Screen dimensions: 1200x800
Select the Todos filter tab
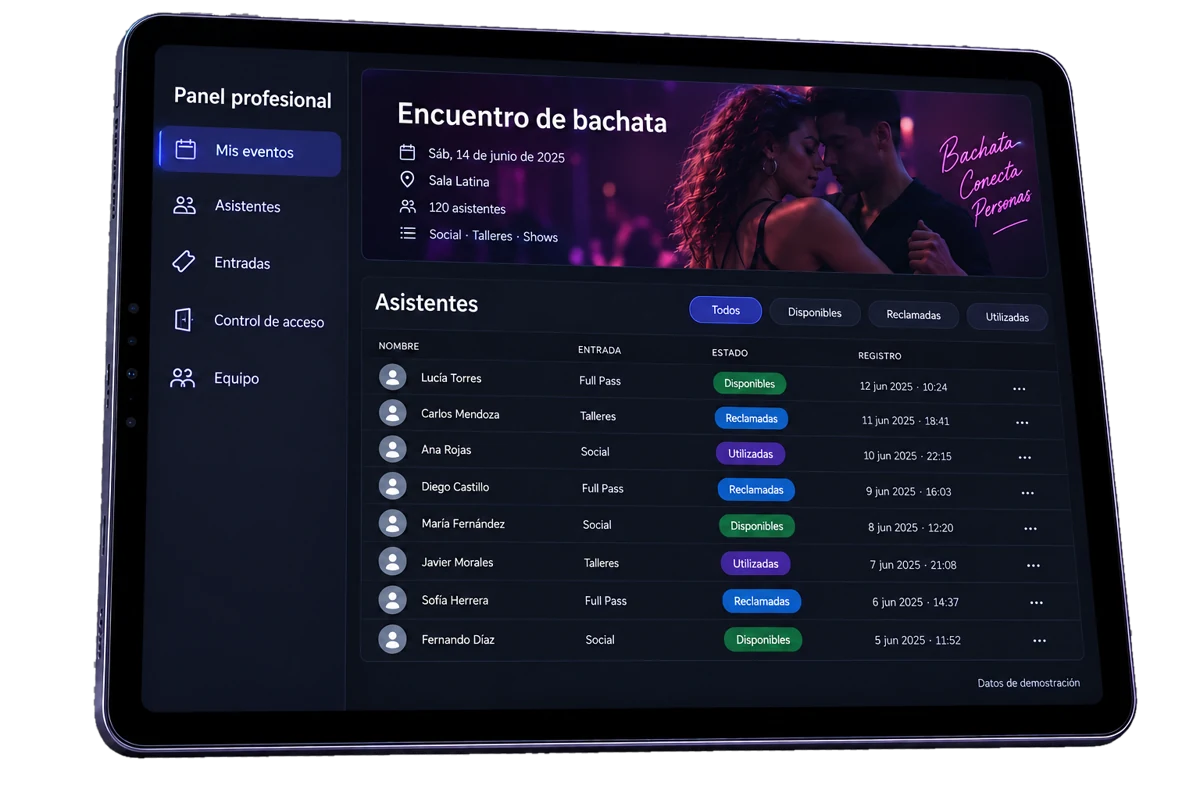[726, 310]
